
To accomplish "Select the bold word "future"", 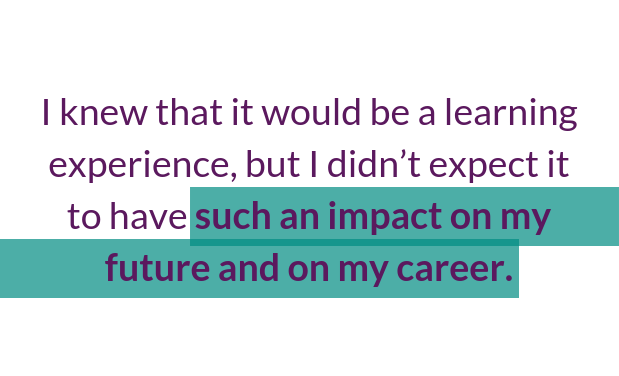I will click(x=158, y=268).
